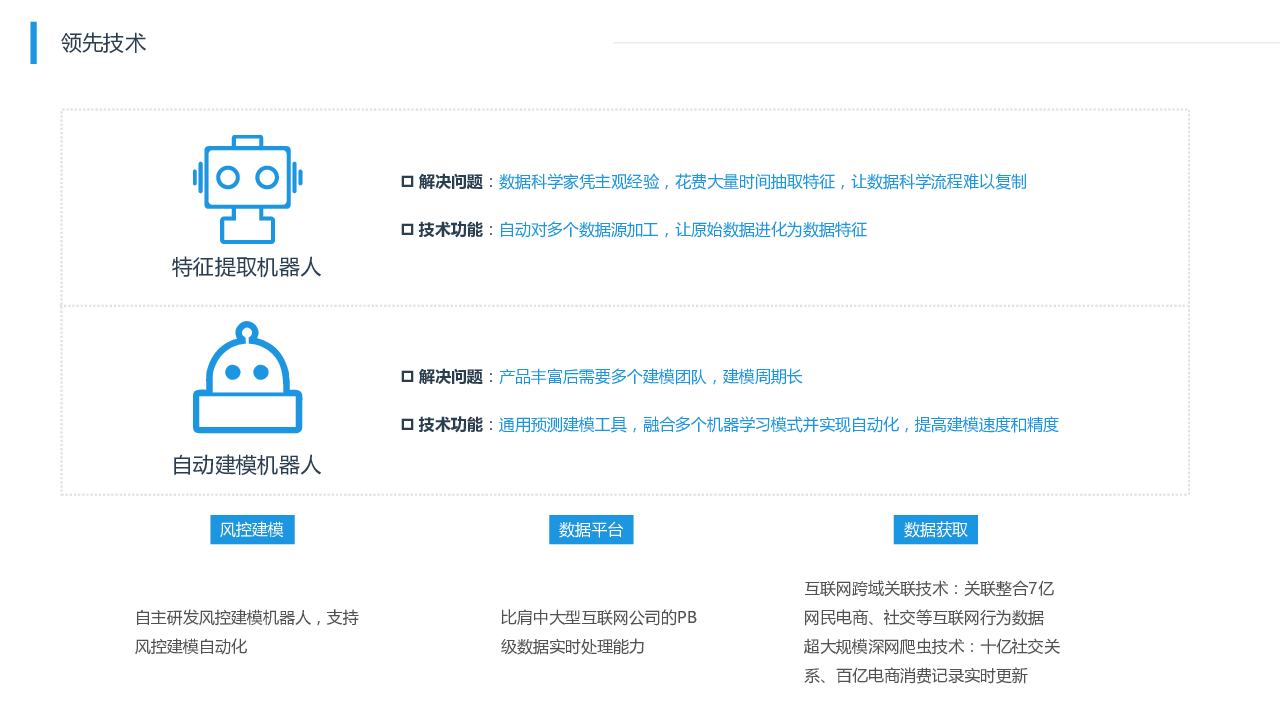Click paragraph about PB级数据实时处理能力
This screenshot has width=1280, height=720.
[598, 632]
